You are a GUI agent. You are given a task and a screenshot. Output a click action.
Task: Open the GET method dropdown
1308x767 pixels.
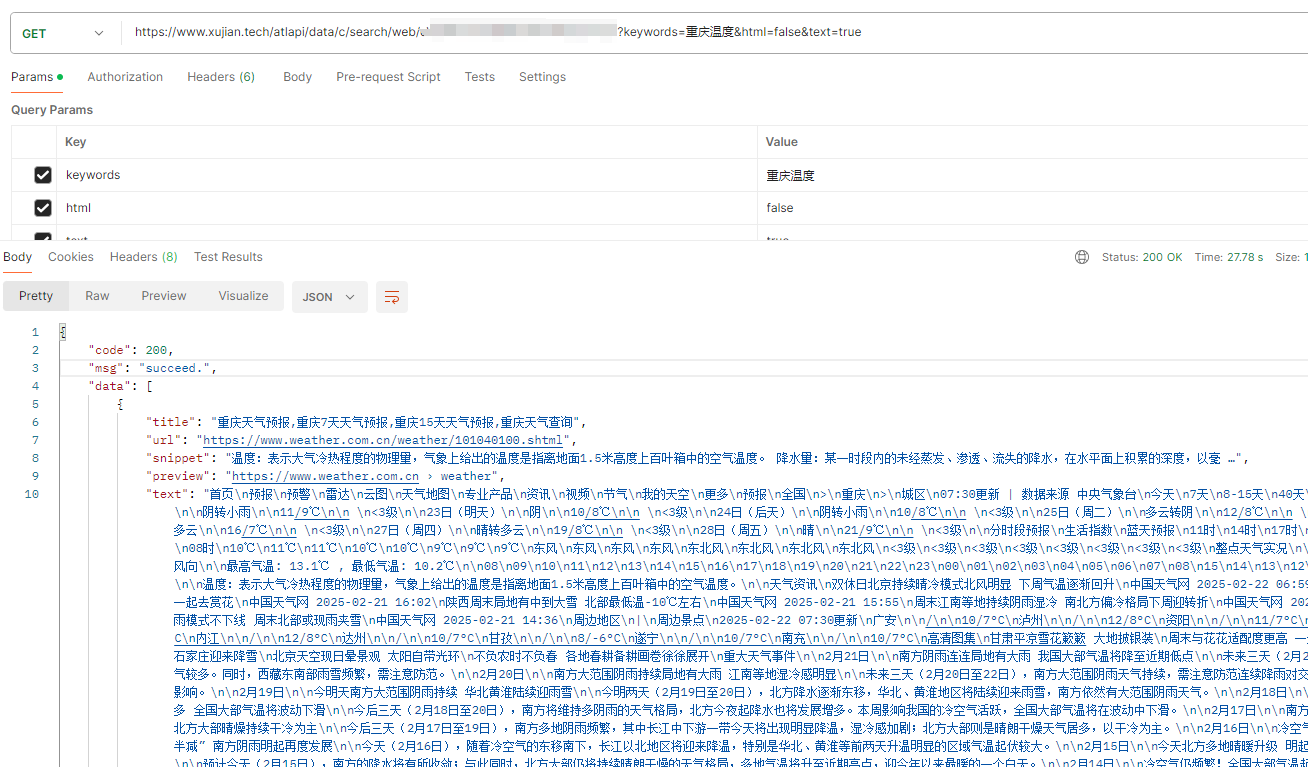(x=65, y=33)
